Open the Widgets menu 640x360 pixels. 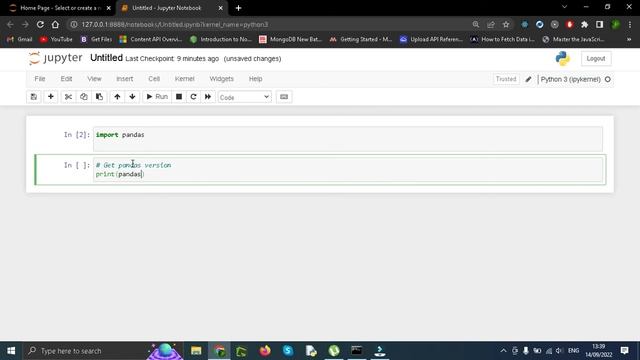222,79
